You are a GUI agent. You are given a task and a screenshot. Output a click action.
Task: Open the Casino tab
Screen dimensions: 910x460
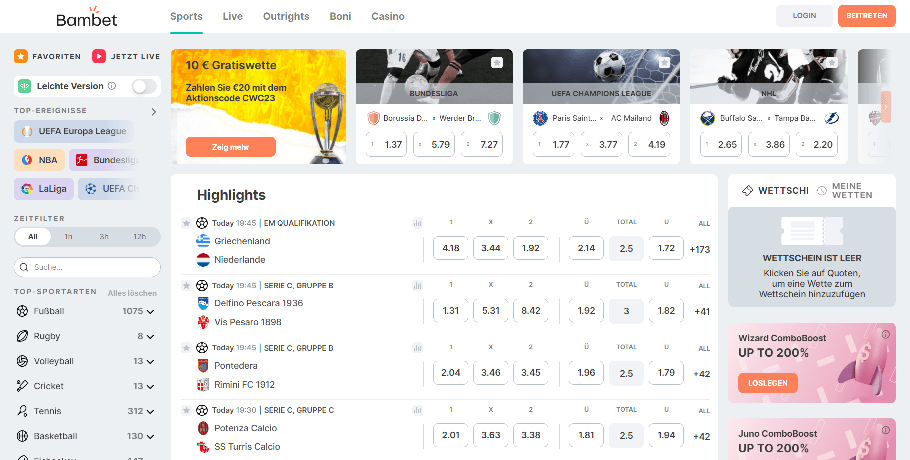pyautogui.click(x=388, y=16)
